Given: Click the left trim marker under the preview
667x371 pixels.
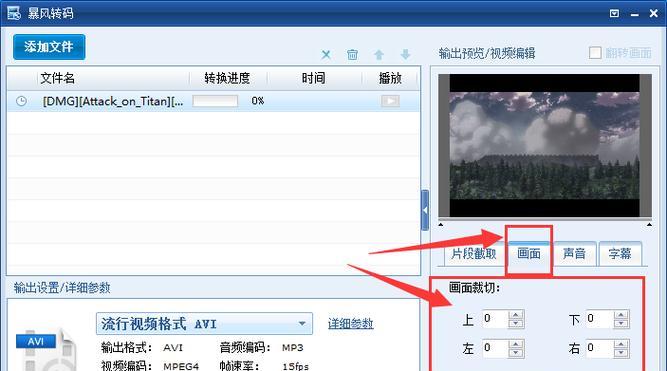Looking at the screenshot, I should [x=441, y=224].
